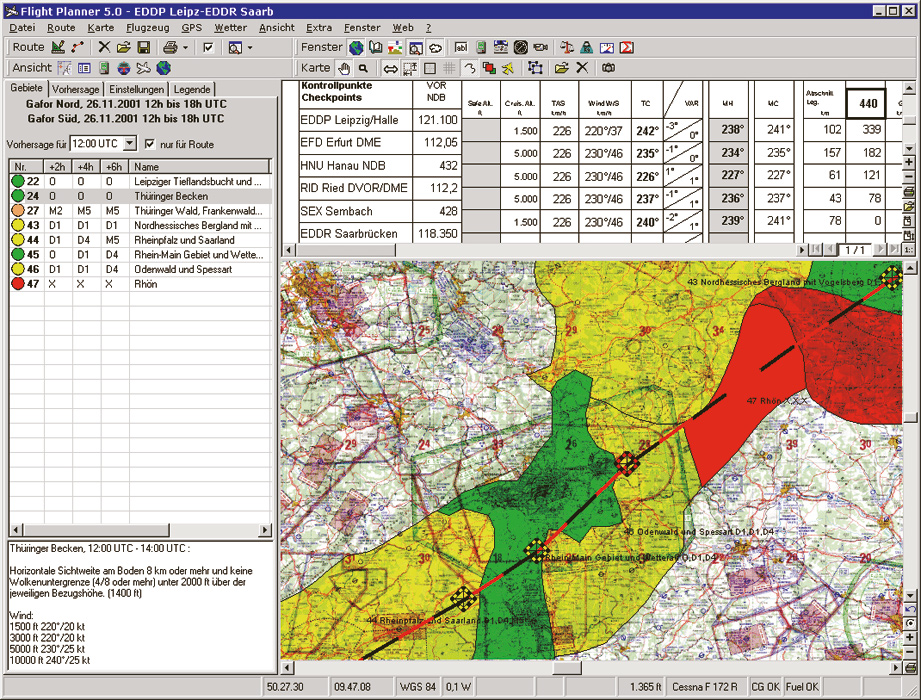Click the map's vertical scrollbar thumb
Viewport: 921px width, 700px height.
(910, 417)
